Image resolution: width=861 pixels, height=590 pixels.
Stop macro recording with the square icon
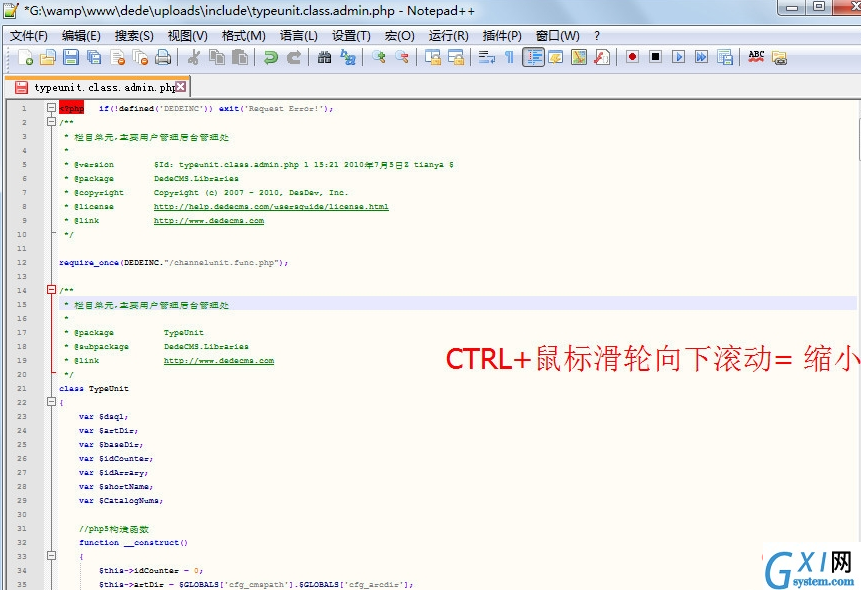(655, 57)
